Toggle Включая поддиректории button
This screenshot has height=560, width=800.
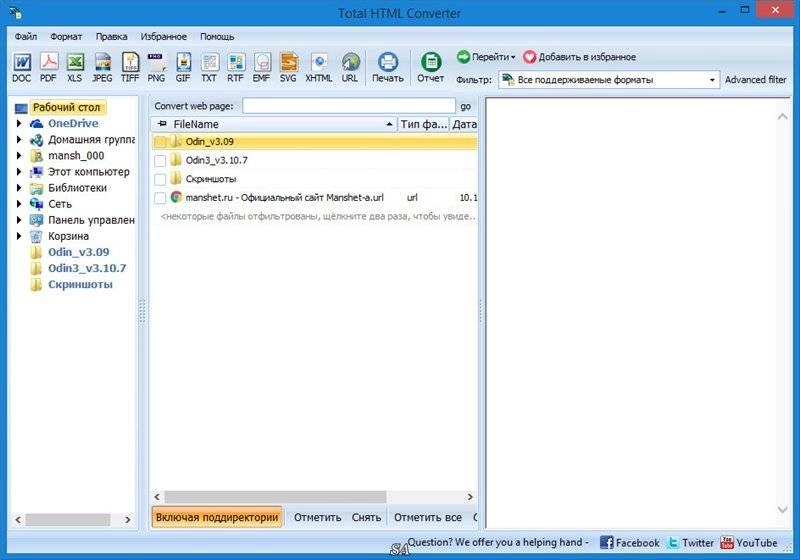click(217, 517)
